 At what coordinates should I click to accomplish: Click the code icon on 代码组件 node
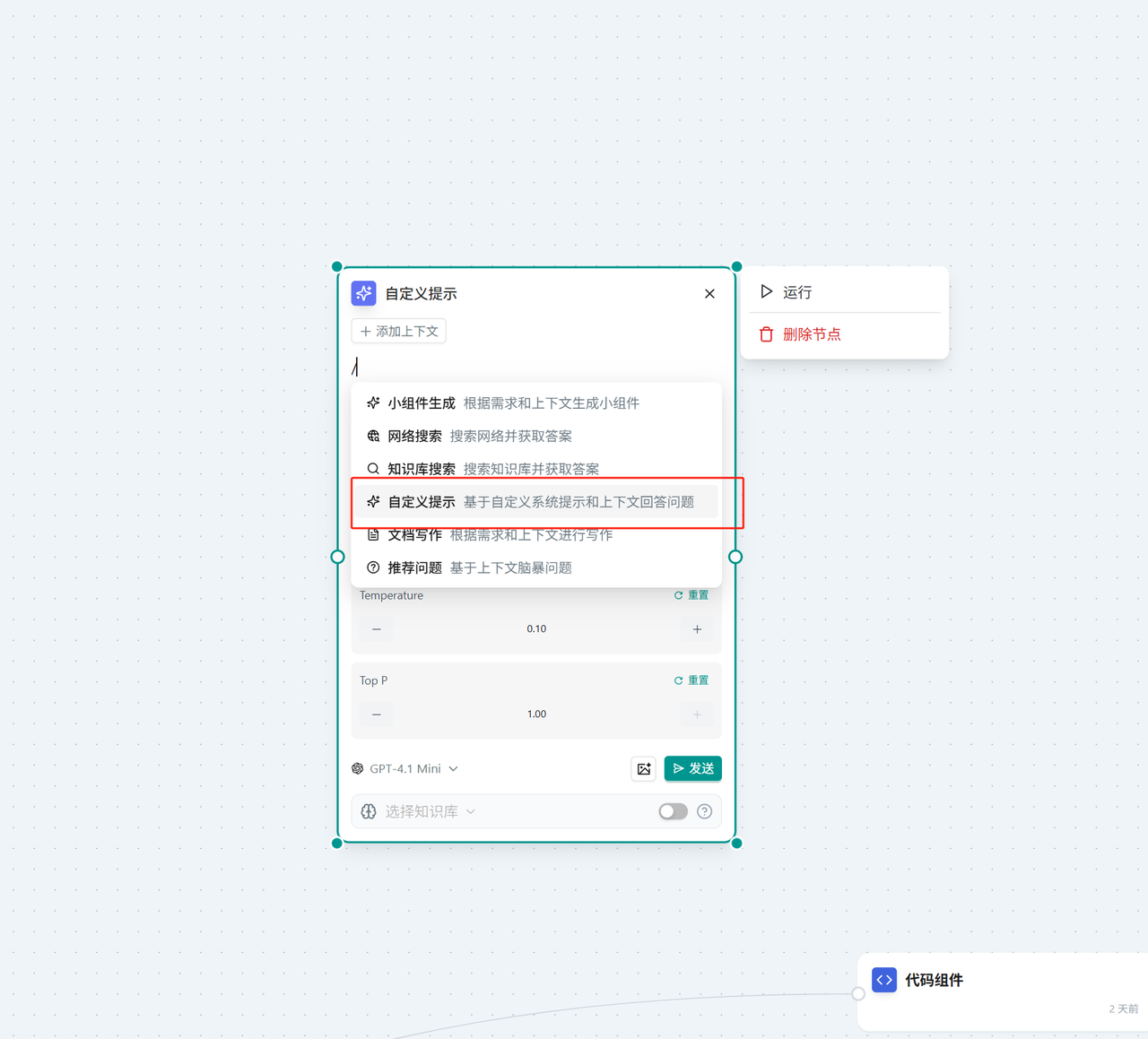[x=884, y=980]
